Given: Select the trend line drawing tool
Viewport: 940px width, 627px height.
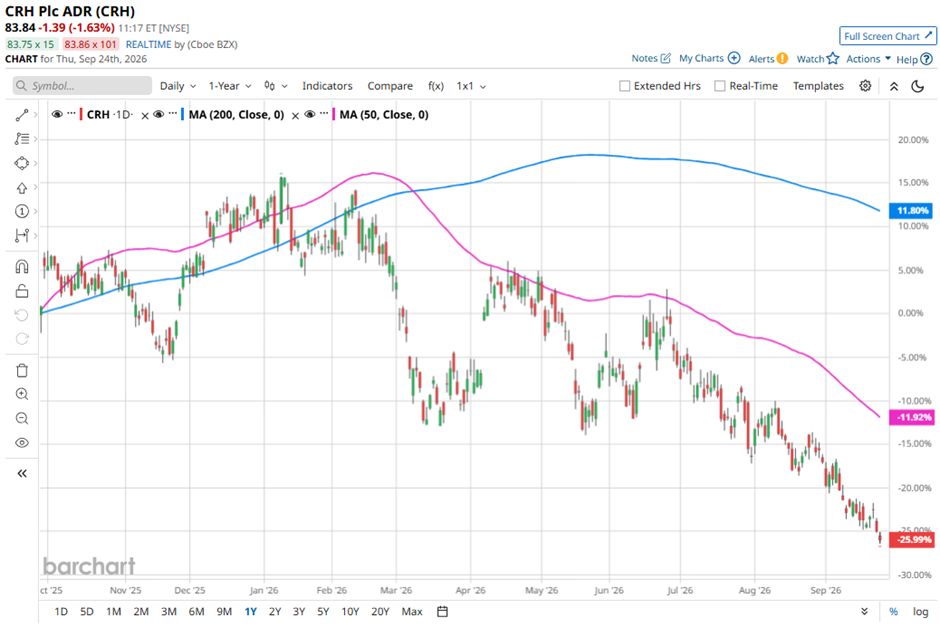Looking at the screenshot, I should tap(22, 115).
